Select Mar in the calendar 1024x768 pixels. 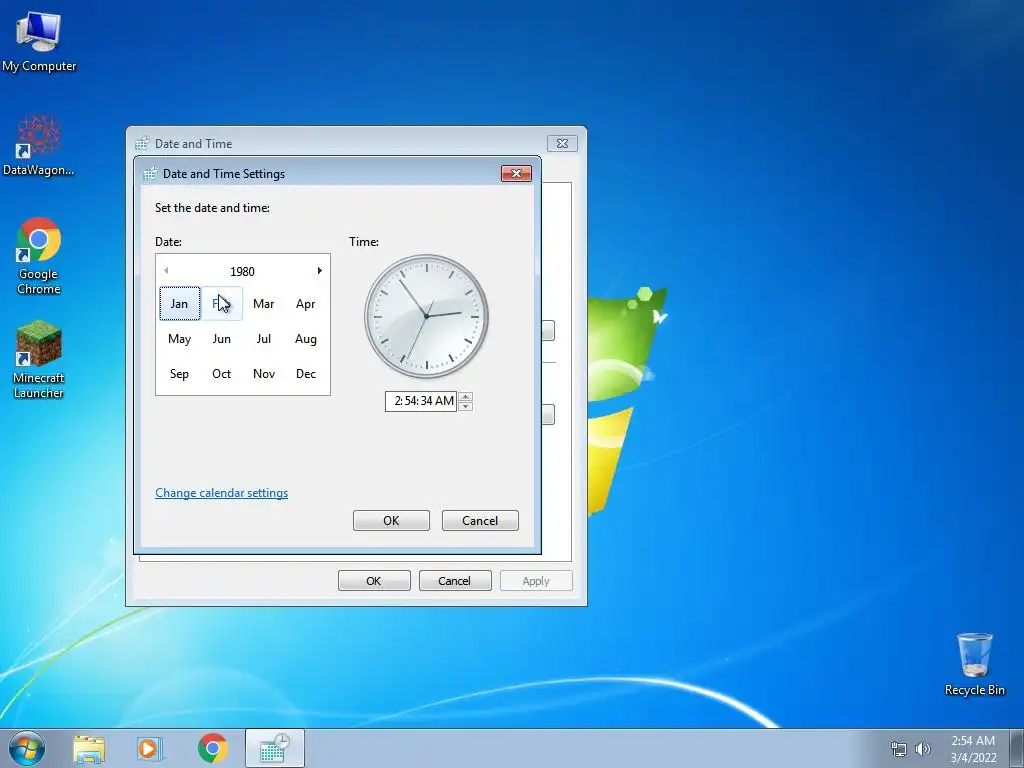pos(264,304)
